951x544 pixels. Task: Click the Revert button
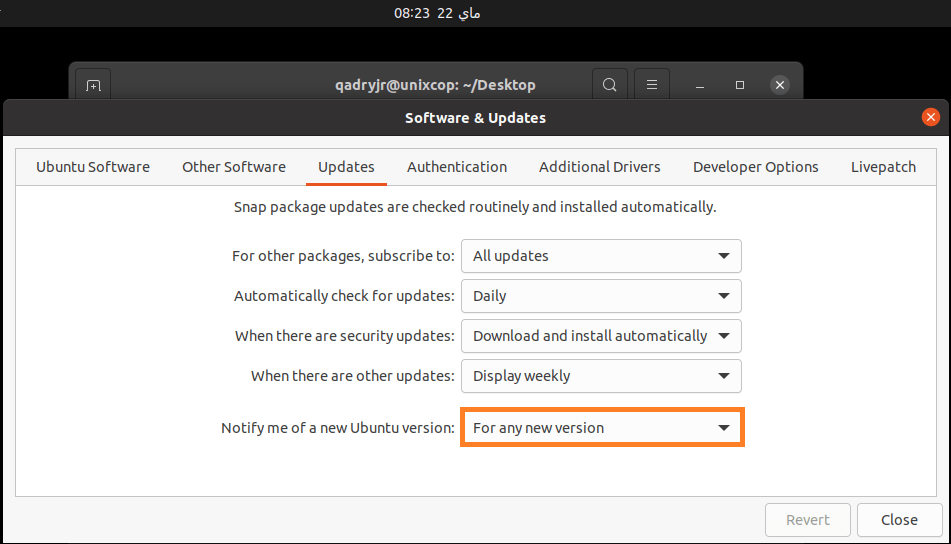807,520
